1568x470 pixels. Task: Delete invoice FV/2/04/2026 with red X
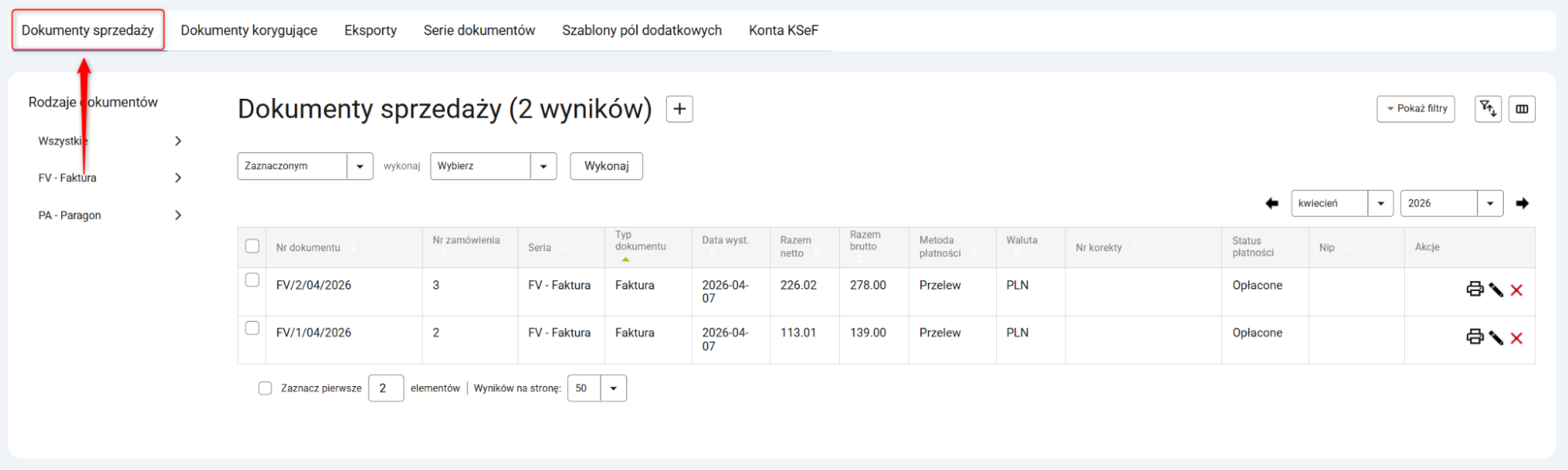tap(1516, 290)
